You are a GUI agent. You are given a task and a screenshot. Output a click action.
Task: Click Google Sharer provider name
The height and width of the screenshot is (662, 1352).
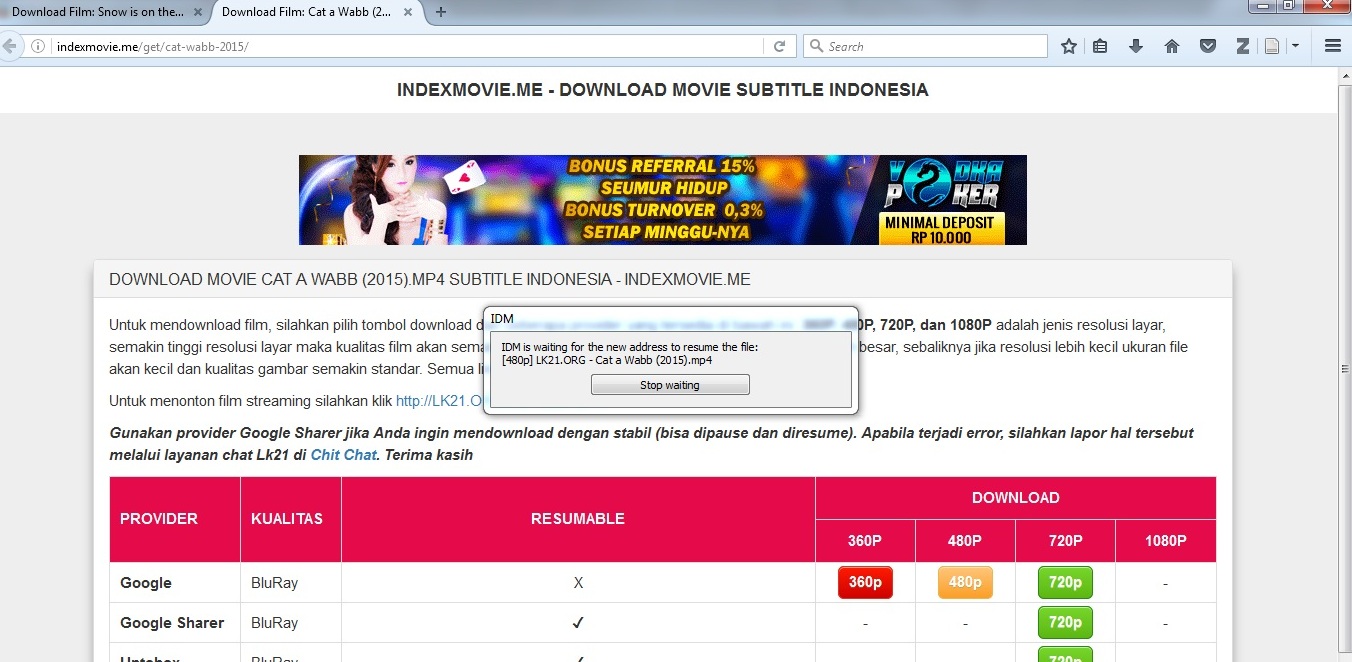pyautogui.click(x=172, y=623)
